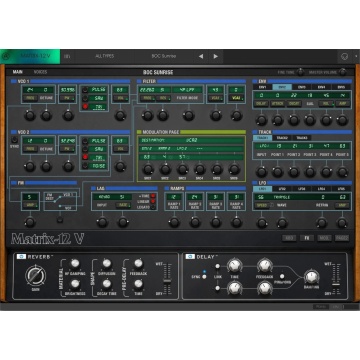Click the LFO SPEED knob
This screenshot has width=360, height=360.
[262, 222]
